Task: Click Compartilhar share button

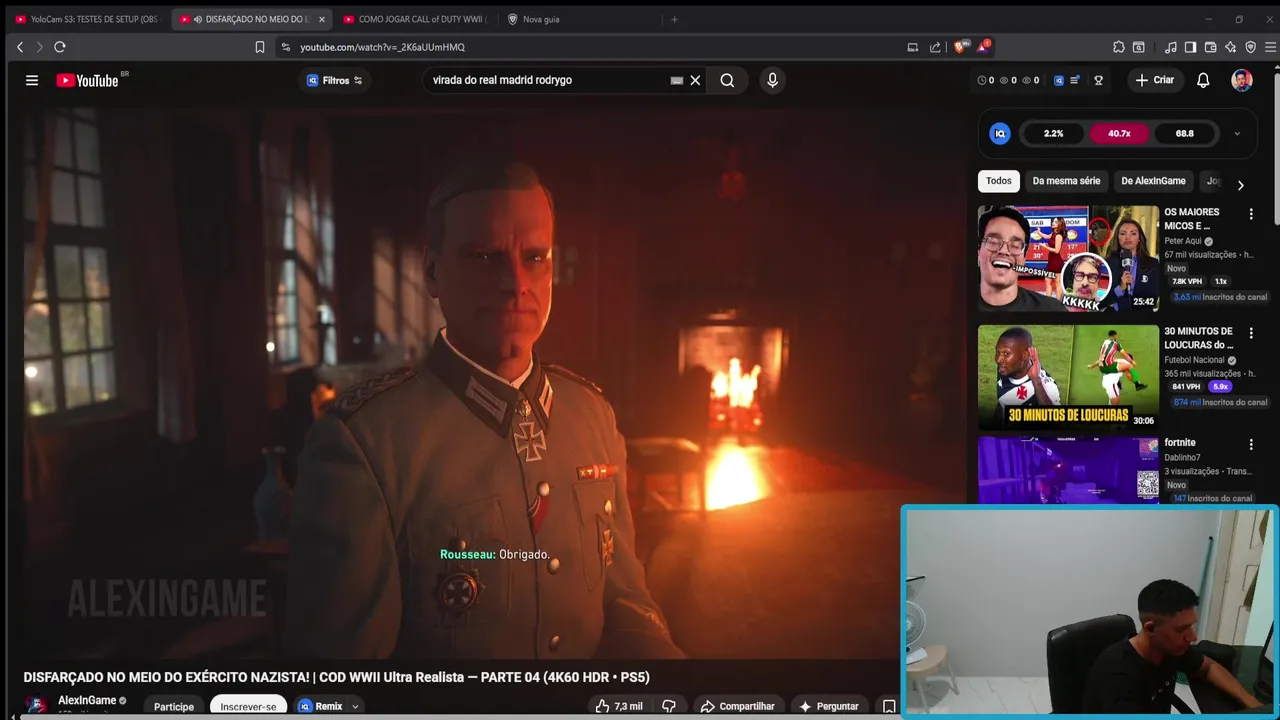Action: [737, 706]
